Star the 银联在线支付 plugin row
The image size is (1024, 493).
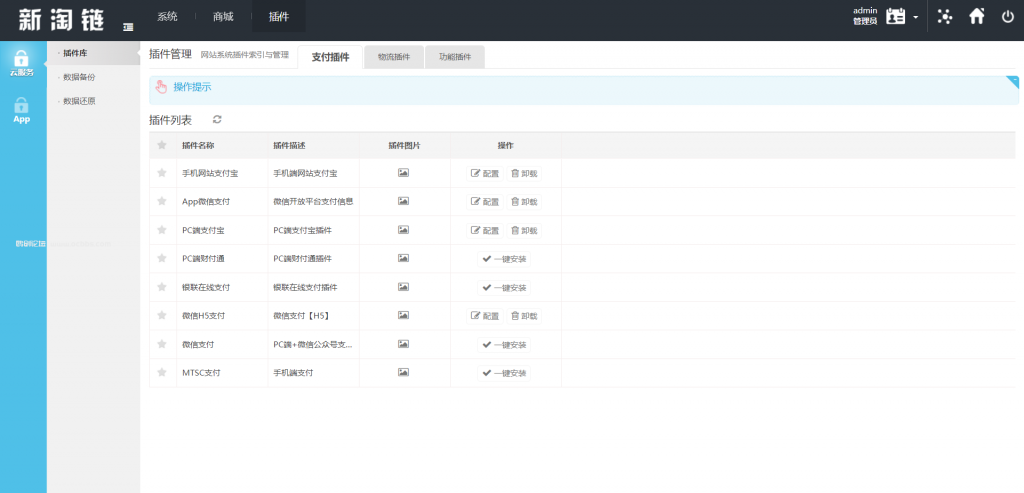click(162, 287)
